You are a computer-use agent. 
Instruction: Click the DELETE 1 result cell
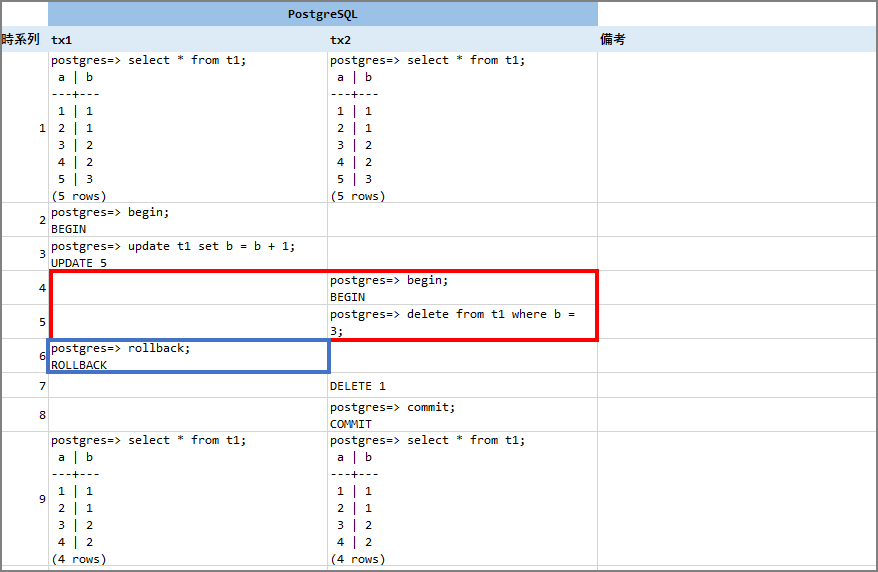462,386
